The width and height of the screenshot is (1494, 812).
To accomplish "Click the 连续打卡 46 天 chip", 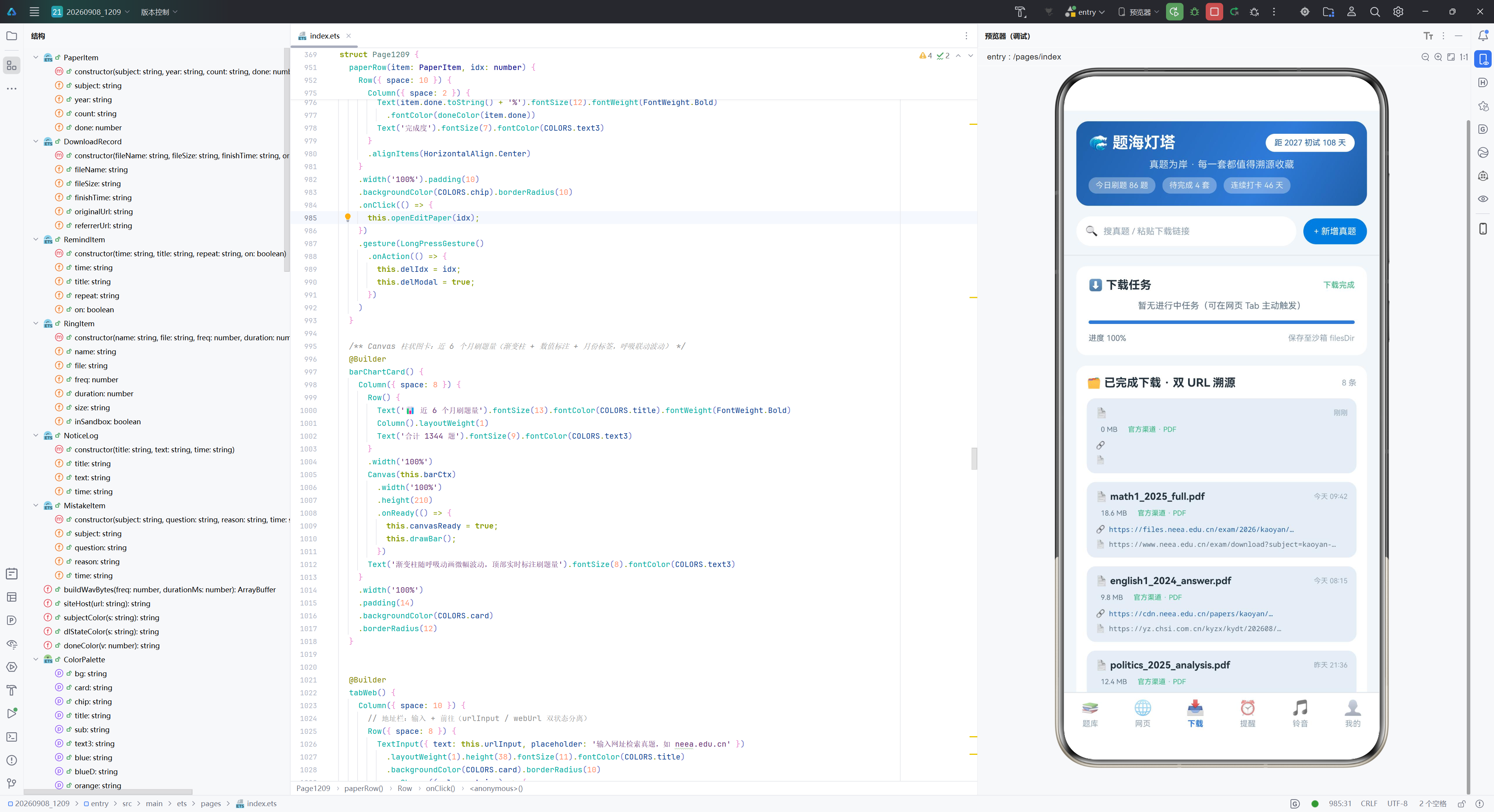I will [x=1257, y=185].
